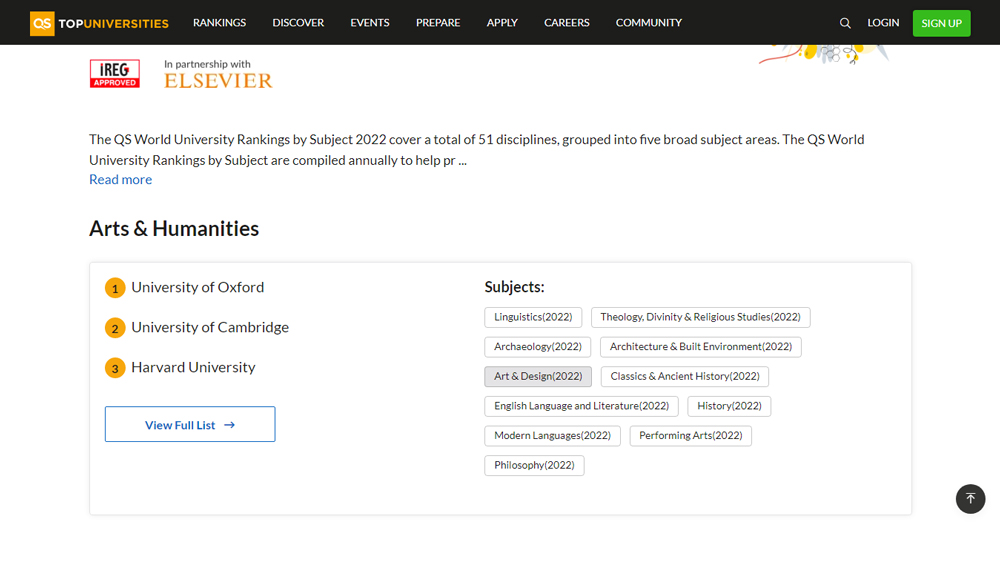The image size is (1000, 569).
Task: Open the Discover menu
Action: [298, 23]
